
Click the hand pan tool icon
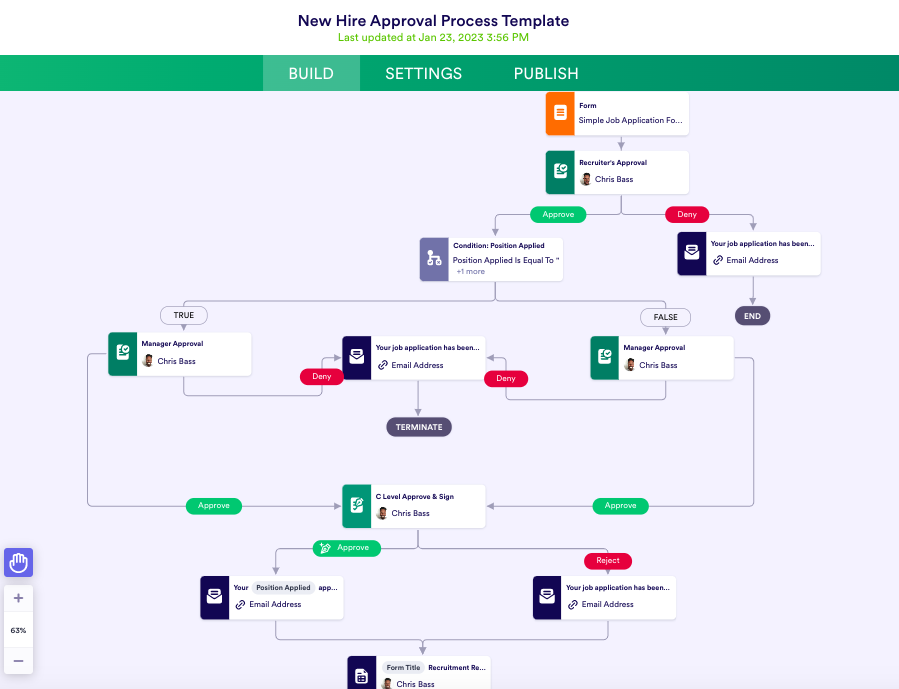point(18,563)
